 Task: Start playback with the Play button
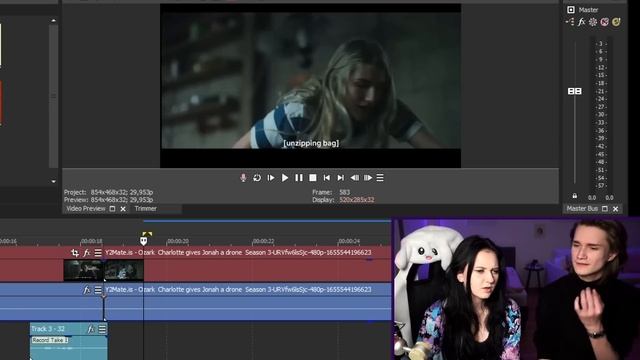[x=285, y=178]
